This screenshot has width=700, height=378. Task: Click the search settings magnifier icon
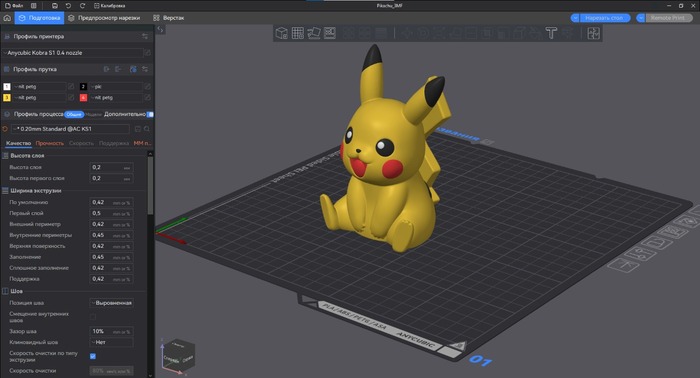click(147, 129)
